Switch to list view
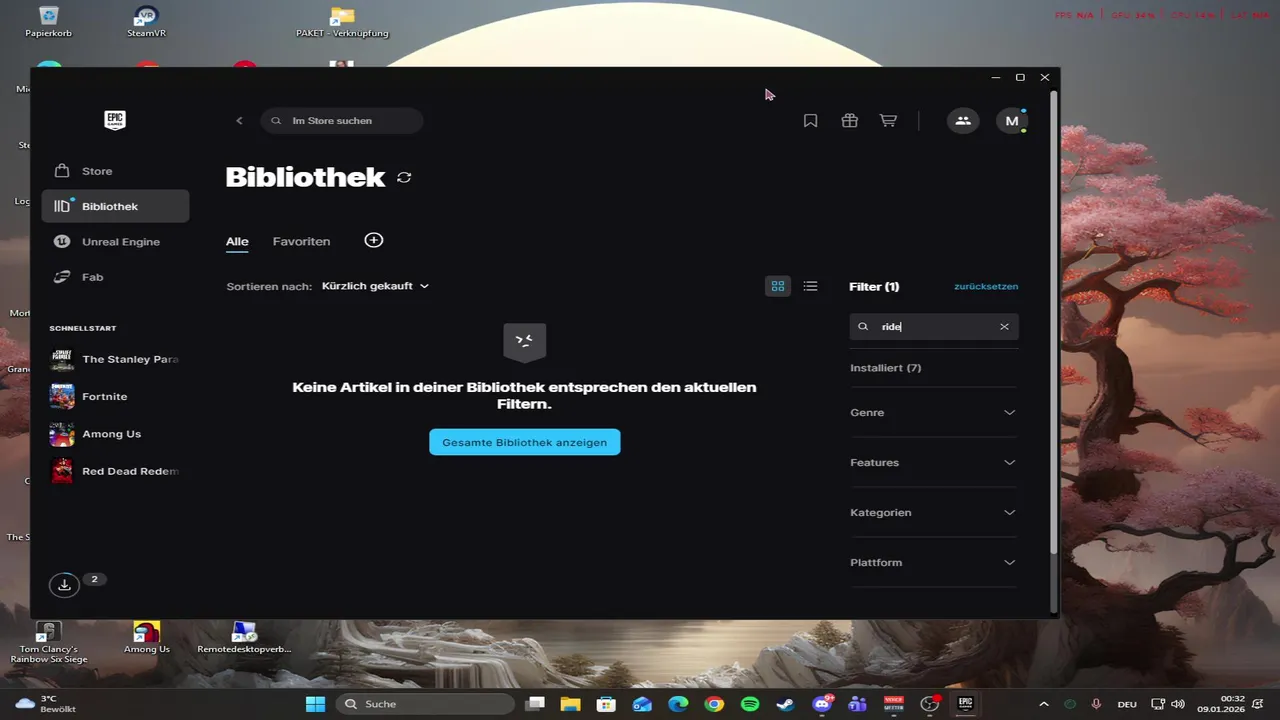 click(x=811, y=286)
